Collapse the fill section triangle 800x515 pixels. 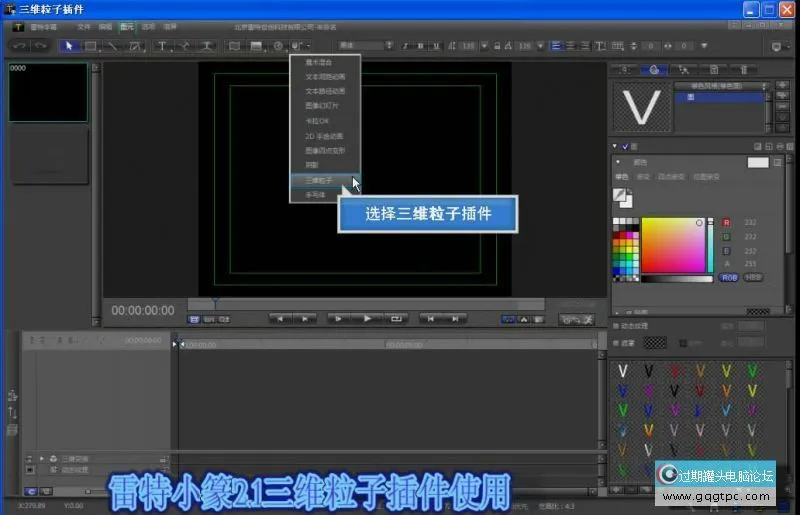click(x=615, y=146)
